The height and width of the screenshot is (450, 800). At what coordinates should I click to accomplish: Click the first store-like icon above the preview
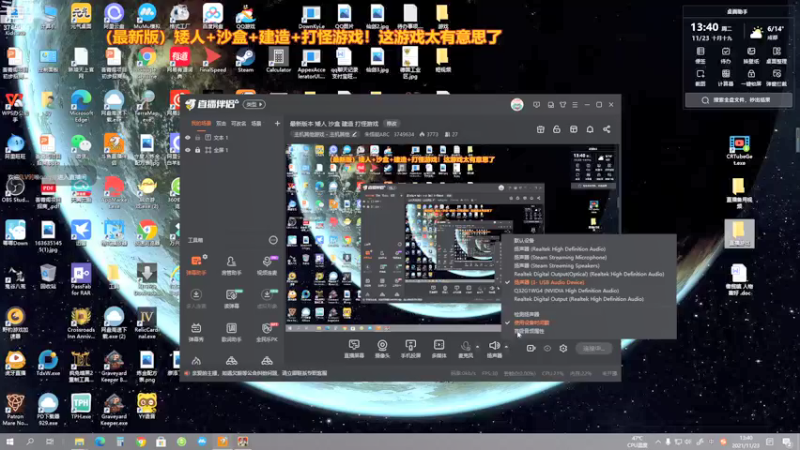click(x=540, y=130)
